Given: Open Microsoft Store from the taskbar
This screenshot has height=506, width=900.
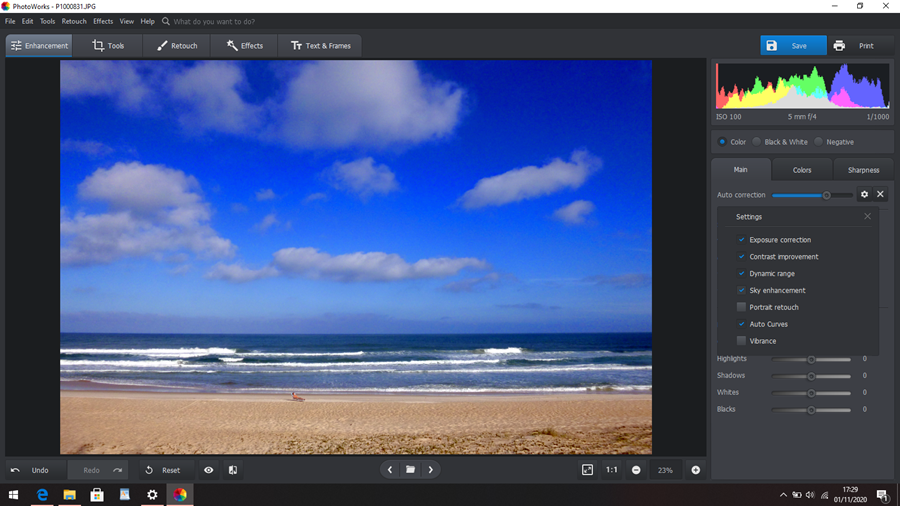Looking at the screenshot, I should (x=97, y=495).
